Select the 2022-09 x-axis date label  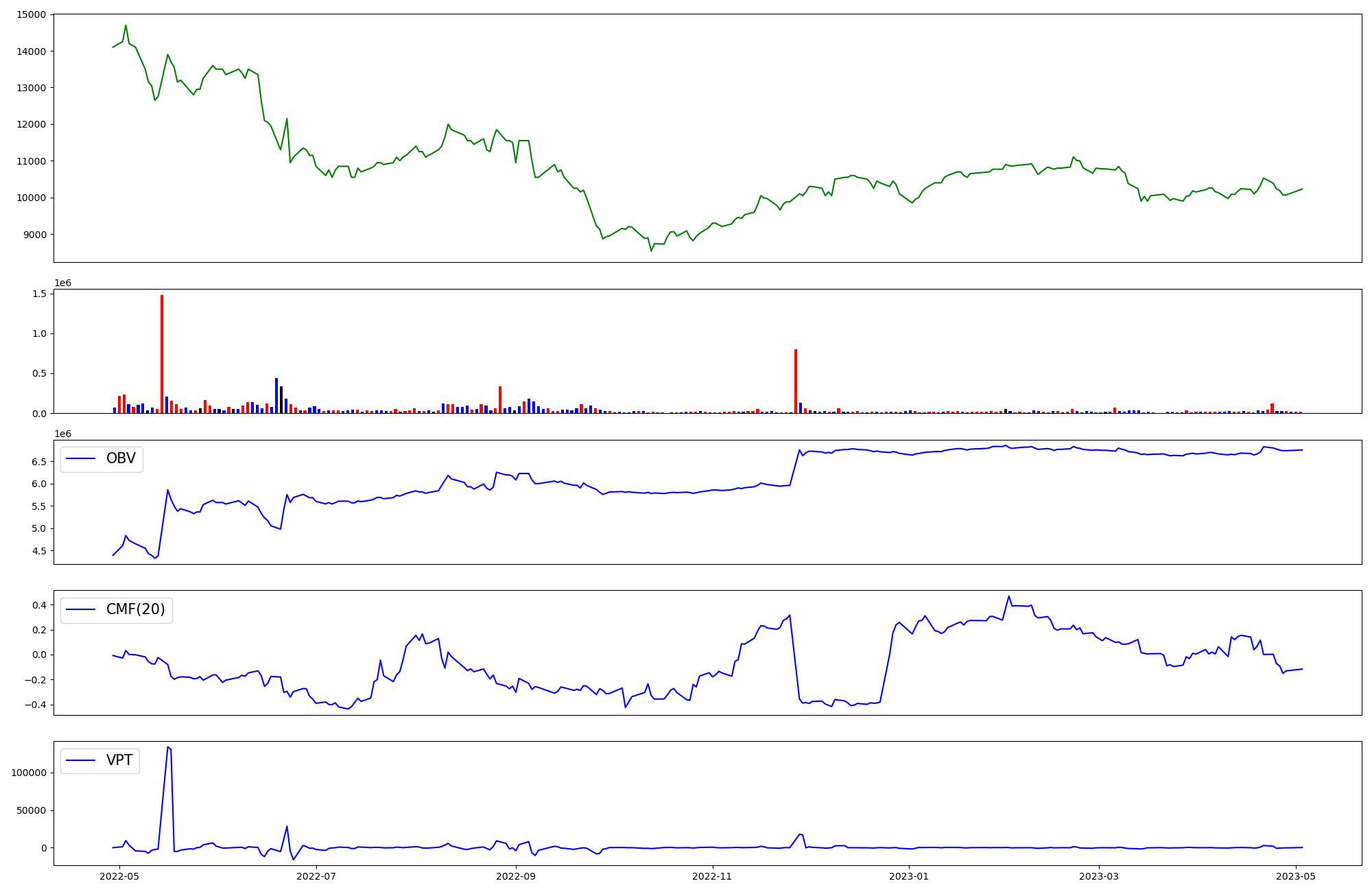515,876
